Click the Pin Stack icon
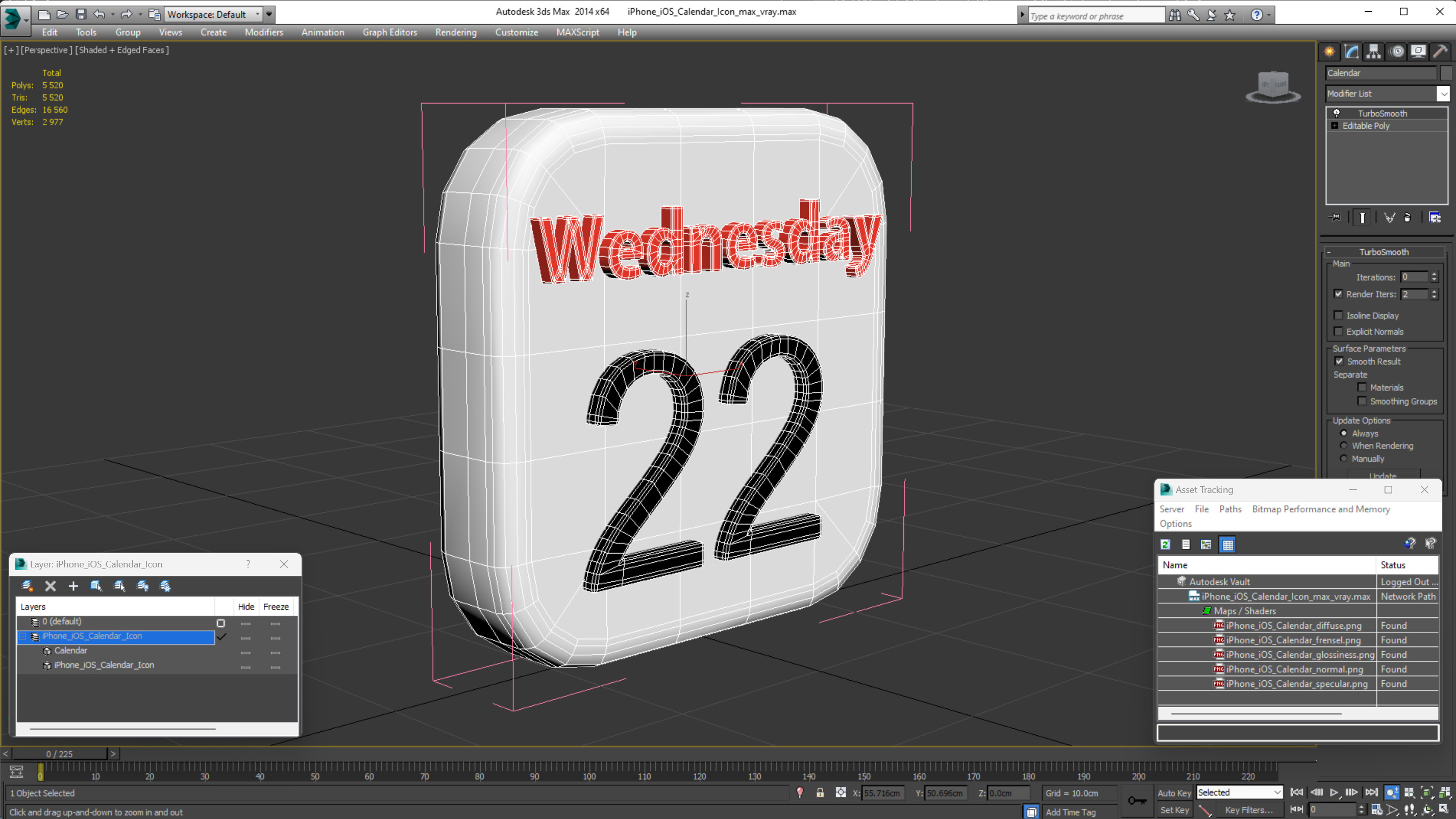 point(1335,217)
